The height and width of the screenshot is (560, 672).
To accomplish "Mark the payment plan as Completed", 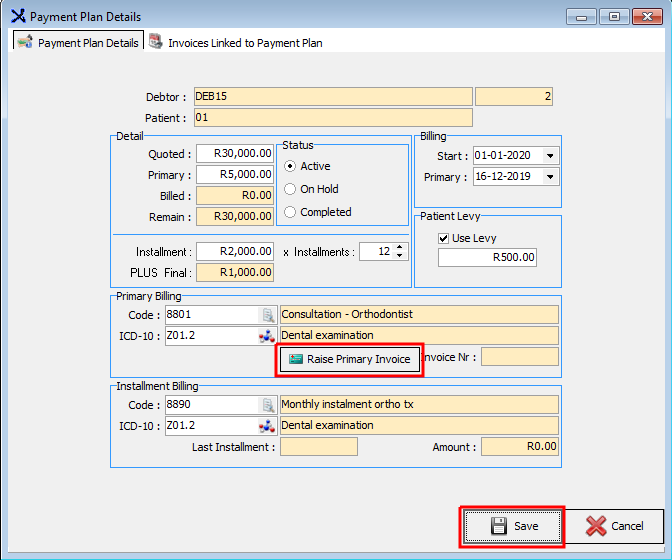I will coord(291,212).
